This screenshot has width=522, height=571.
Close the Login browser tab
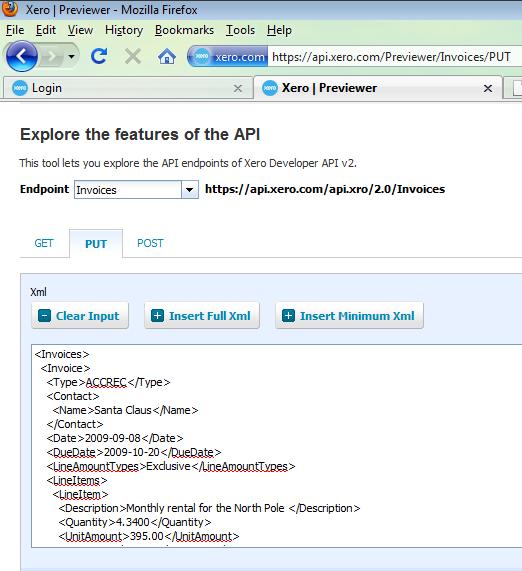[x=238, y=88]
